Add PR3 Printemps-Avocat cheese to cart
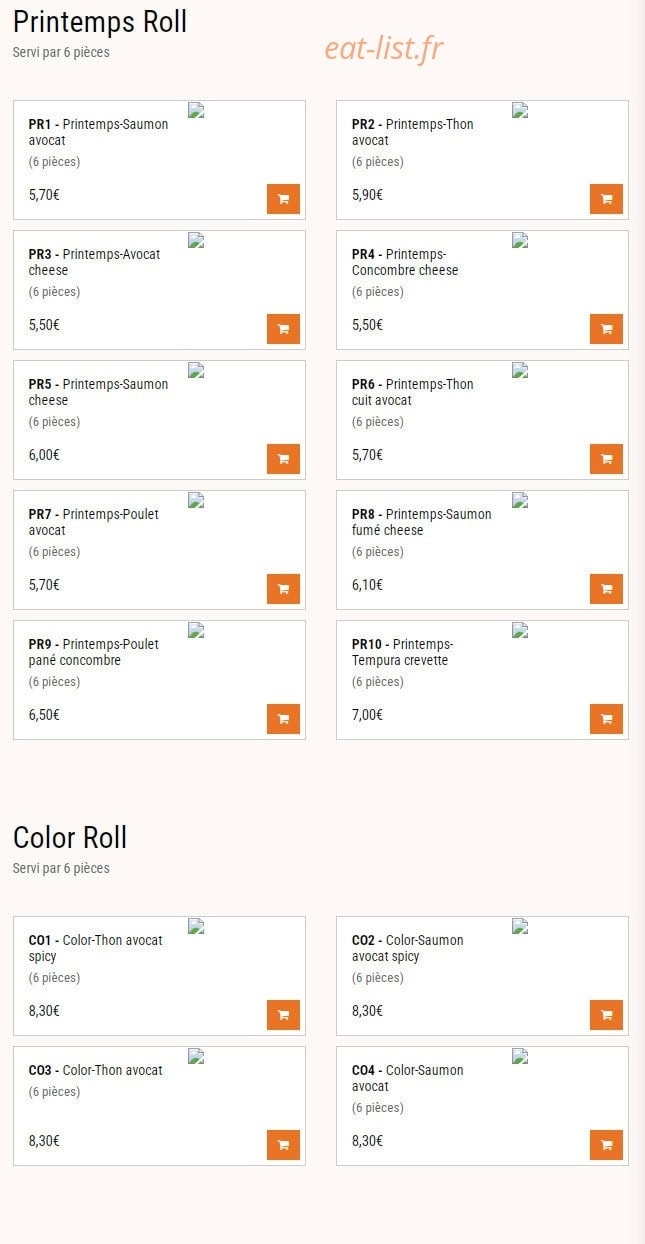 click(283, 329)
